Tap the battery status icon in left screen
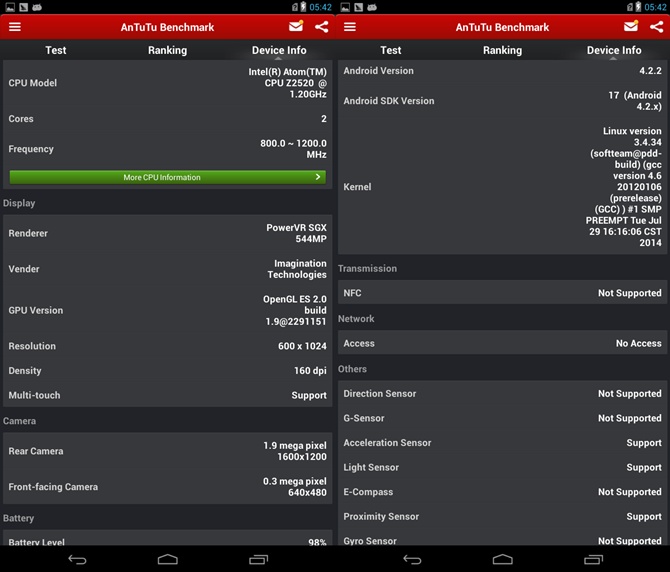 click(x=303, y=6)
